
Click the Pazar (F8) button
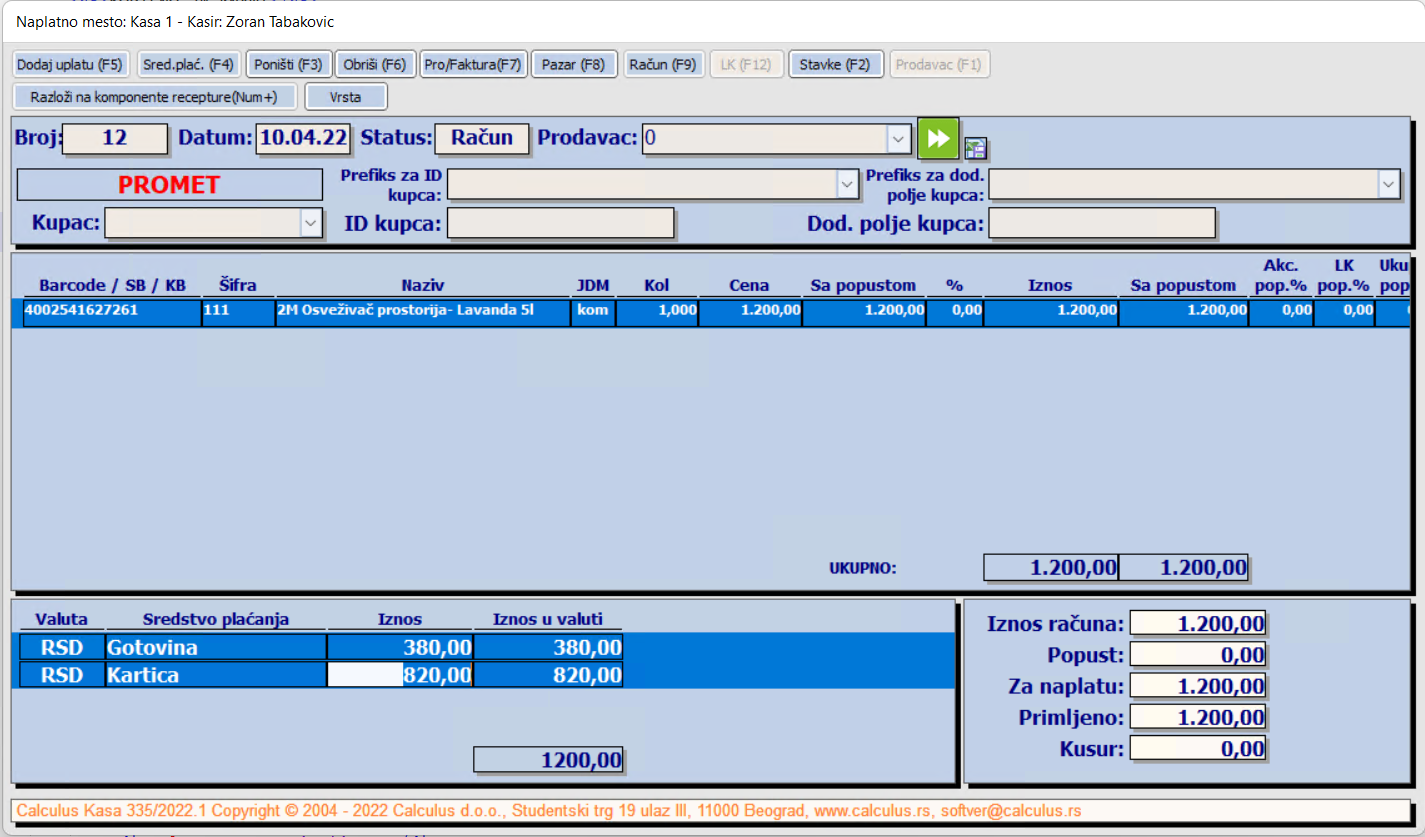click(574, 65)
